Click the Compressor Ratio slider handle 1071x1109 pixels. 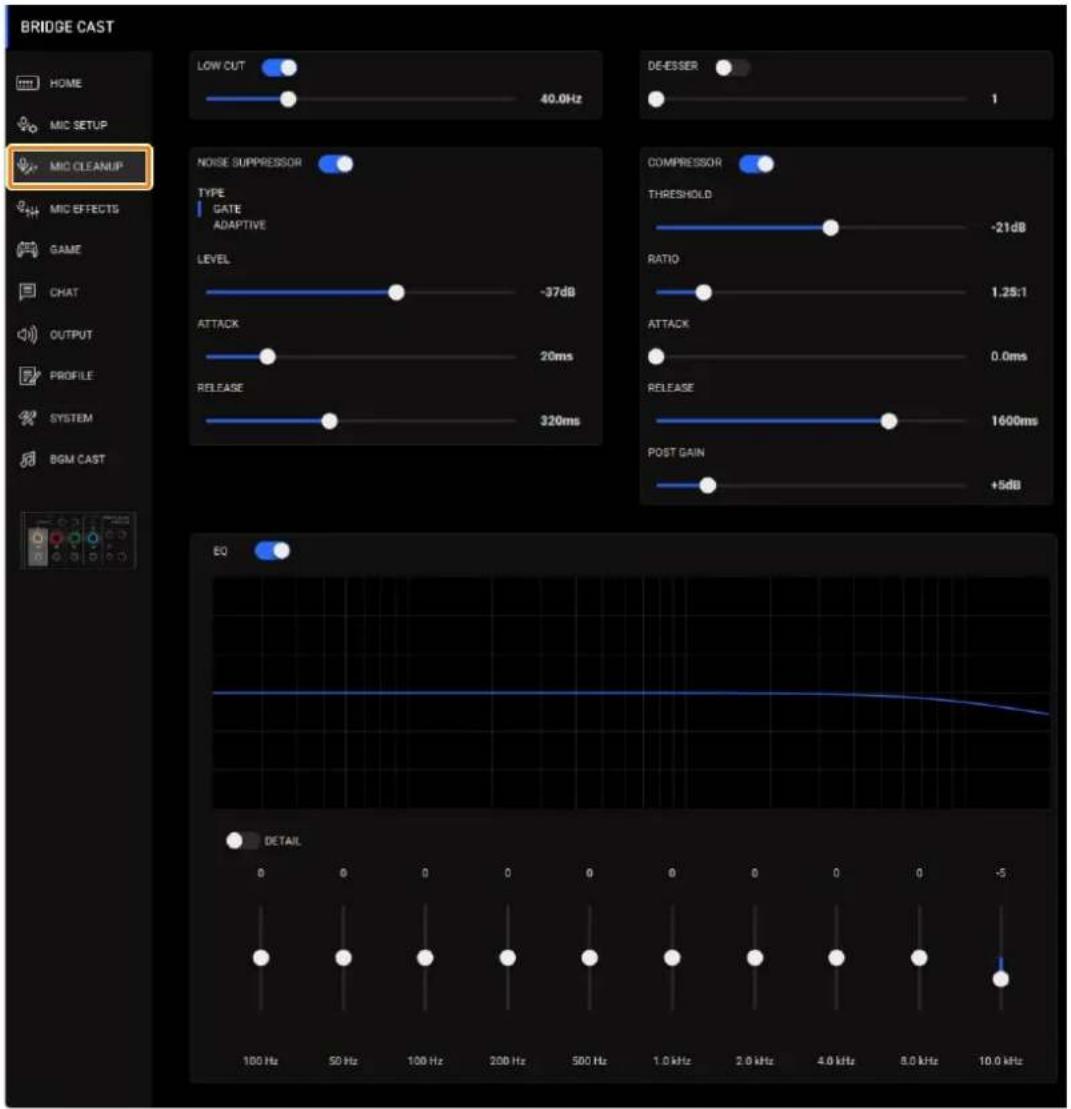(x=704, y=292)
